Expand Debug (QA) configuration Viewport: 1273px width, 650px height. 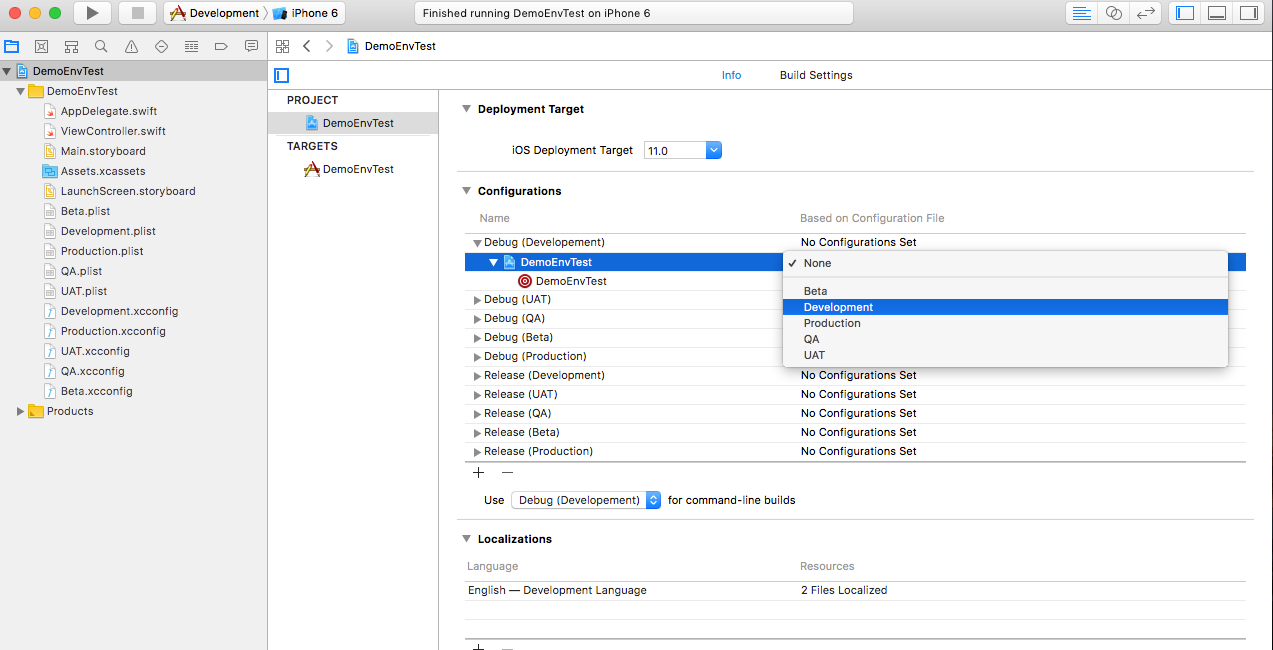(x=477, y=318)
